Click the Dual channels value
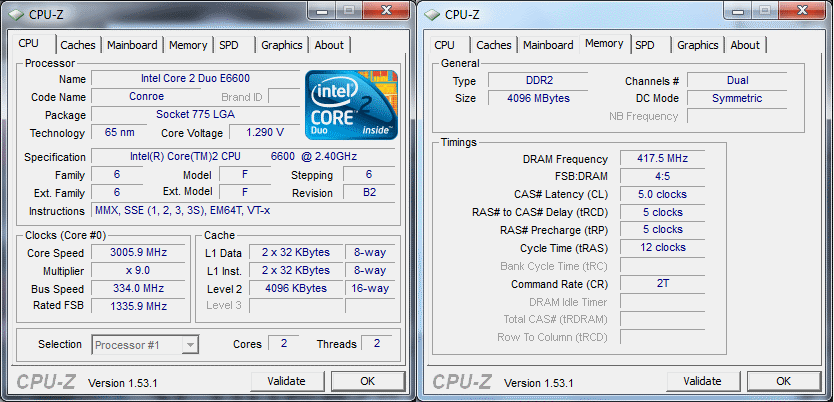Screen dimensions: 834x402 [x=737, y=81]
